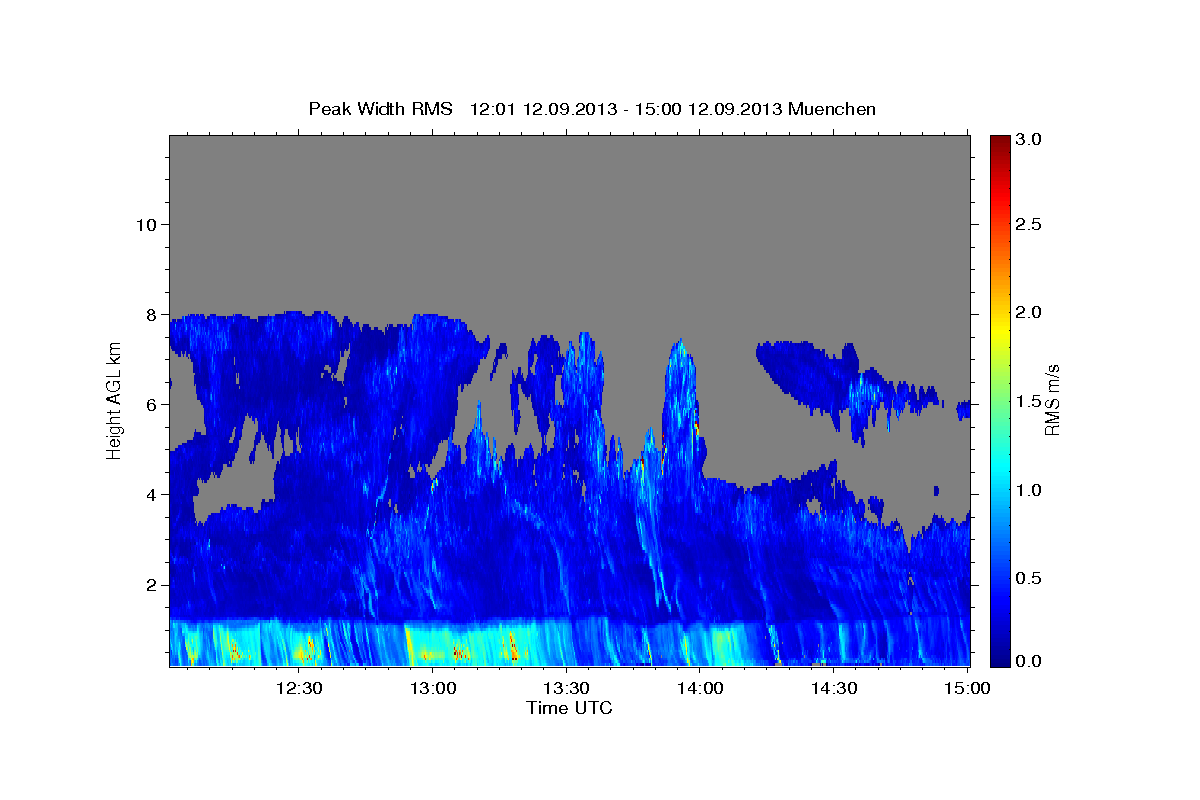Click the "15:00" time axis label
1200x800 pixels.
[968, 688]
